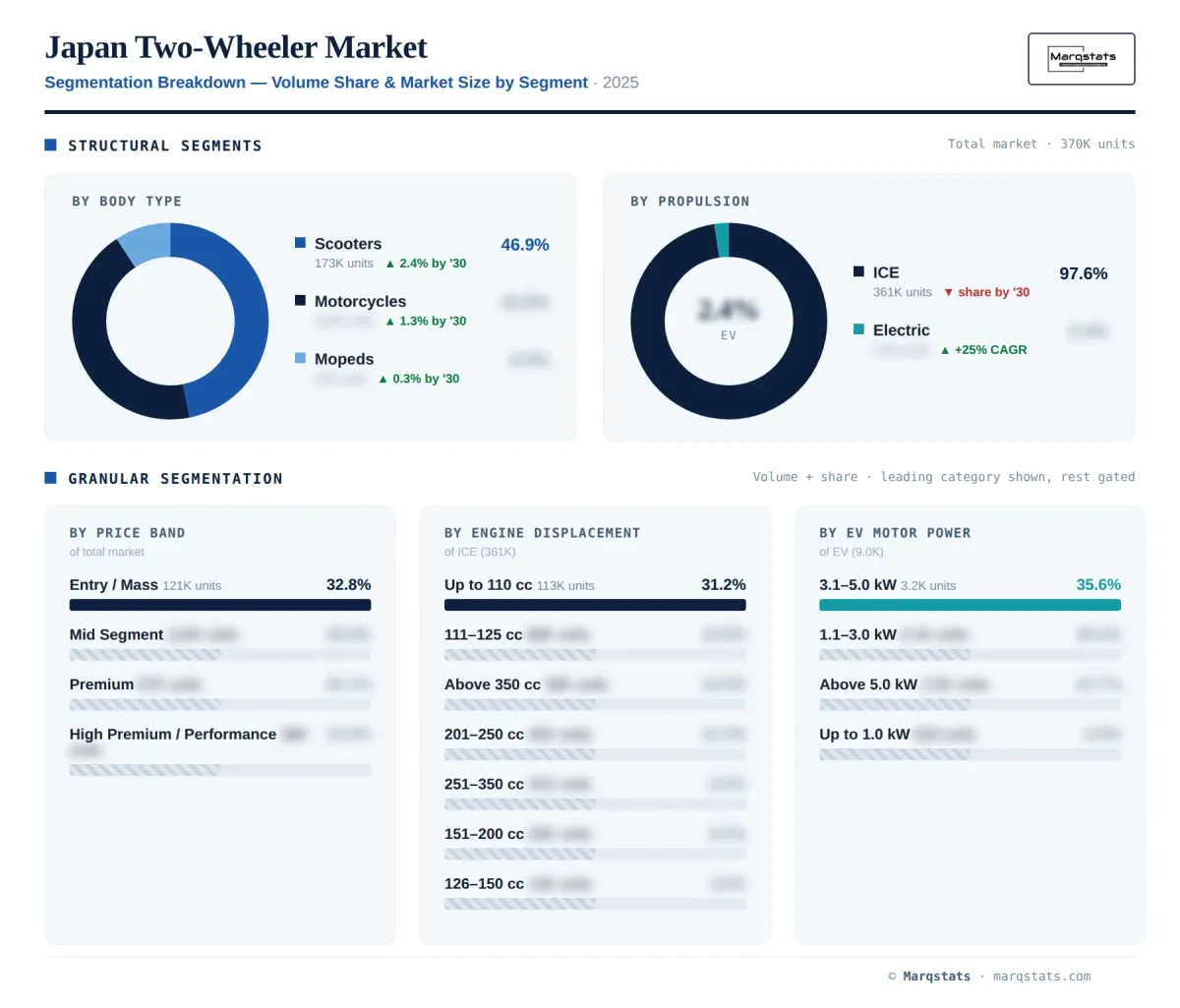Click the '111–125 cc' row label

pyautogui.click(x=484, y=635)
